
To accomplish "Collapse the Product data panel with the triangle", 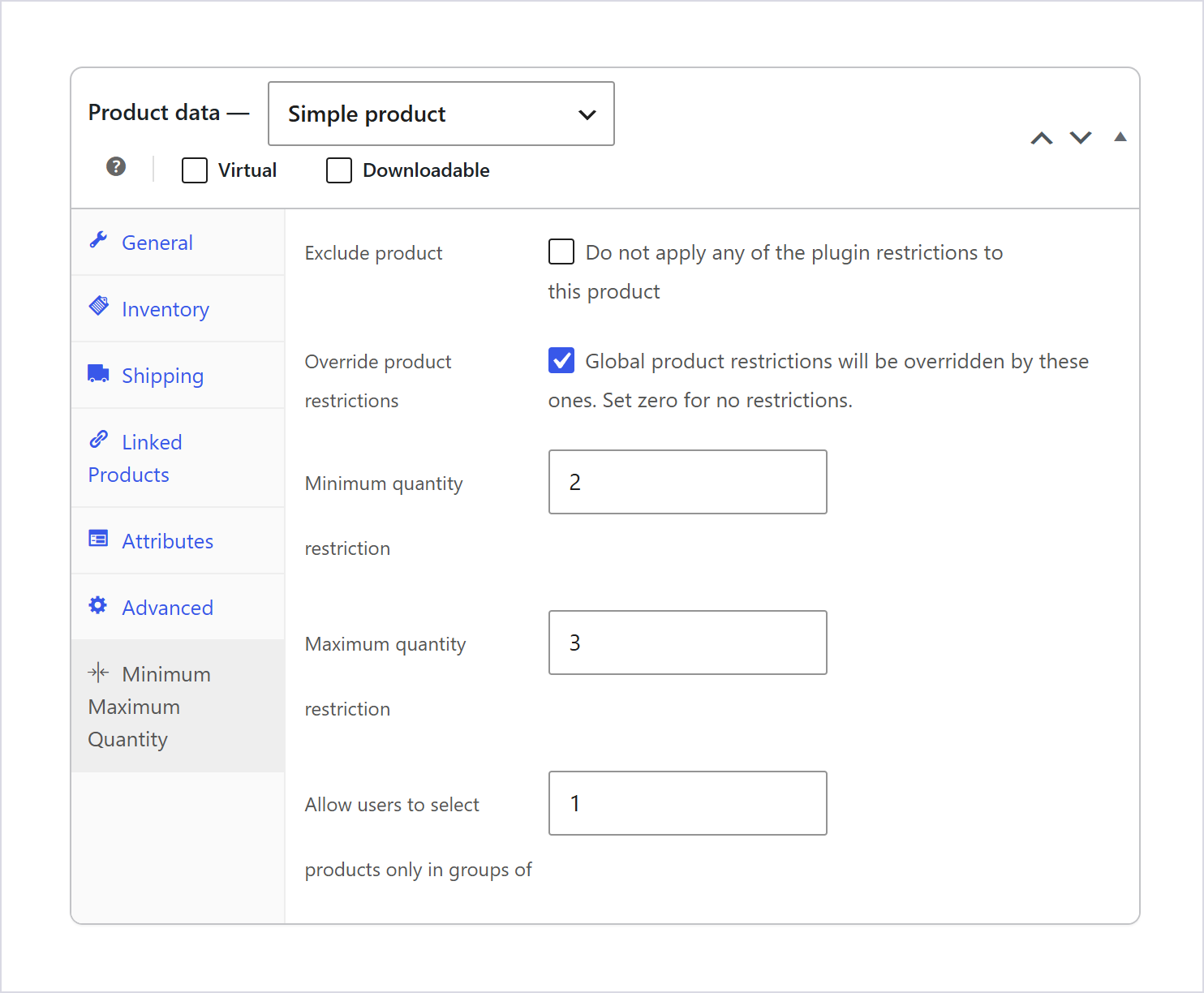I will [1120, 137].
